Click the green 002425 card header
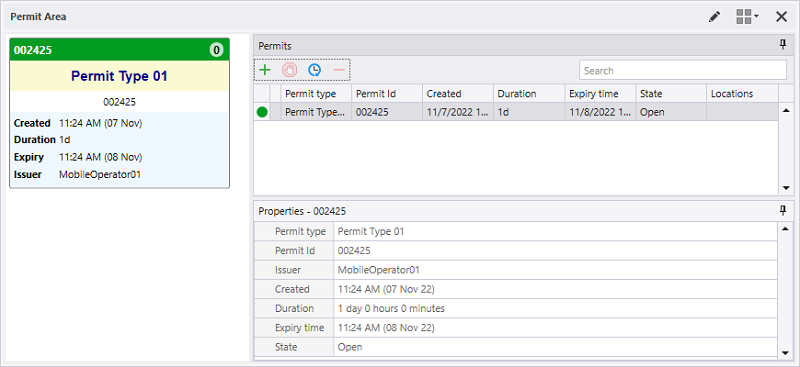Image resolution: width=800 pixels, height=367 pixels. click(119, 50)
